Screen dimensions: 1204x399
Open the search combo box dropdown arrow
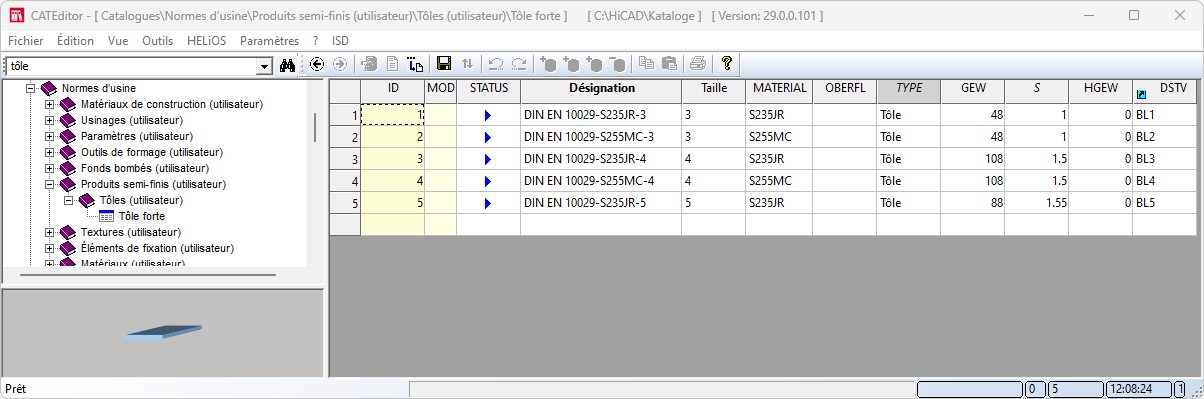pyautogui.click(x=265, y=66)
